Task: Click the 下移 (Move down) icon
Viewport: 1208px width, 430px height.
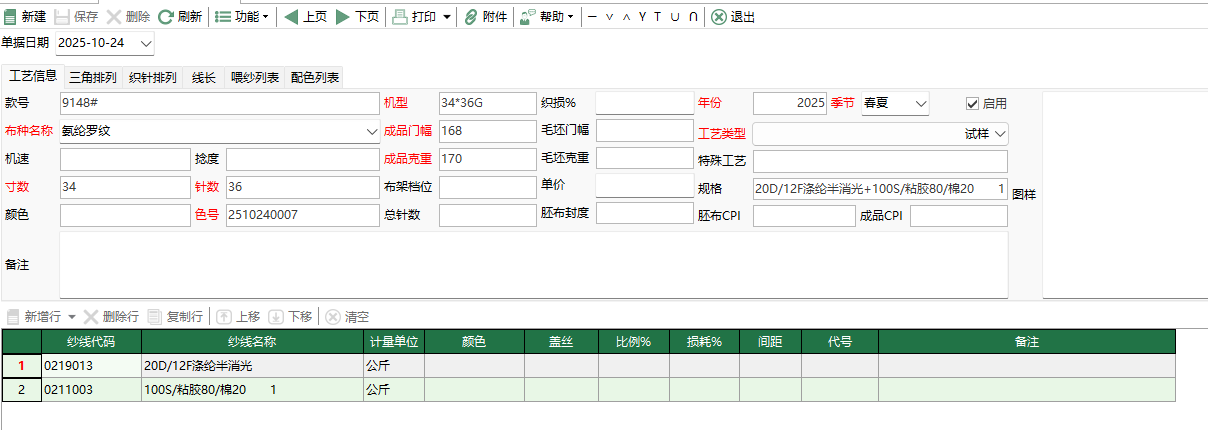Action: (276, 316)
